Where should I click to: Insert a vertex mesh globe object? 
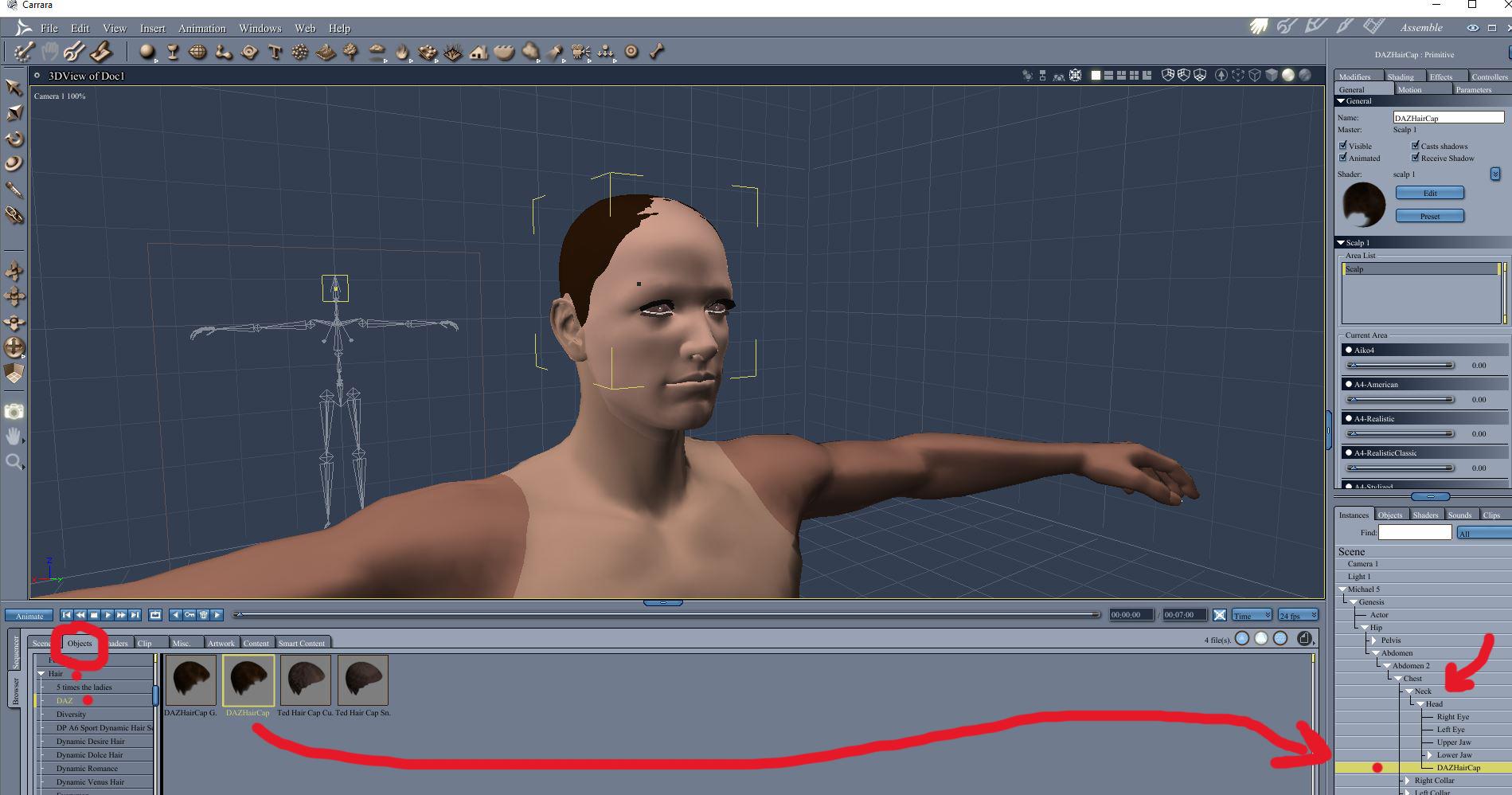(x=197, y=52)
